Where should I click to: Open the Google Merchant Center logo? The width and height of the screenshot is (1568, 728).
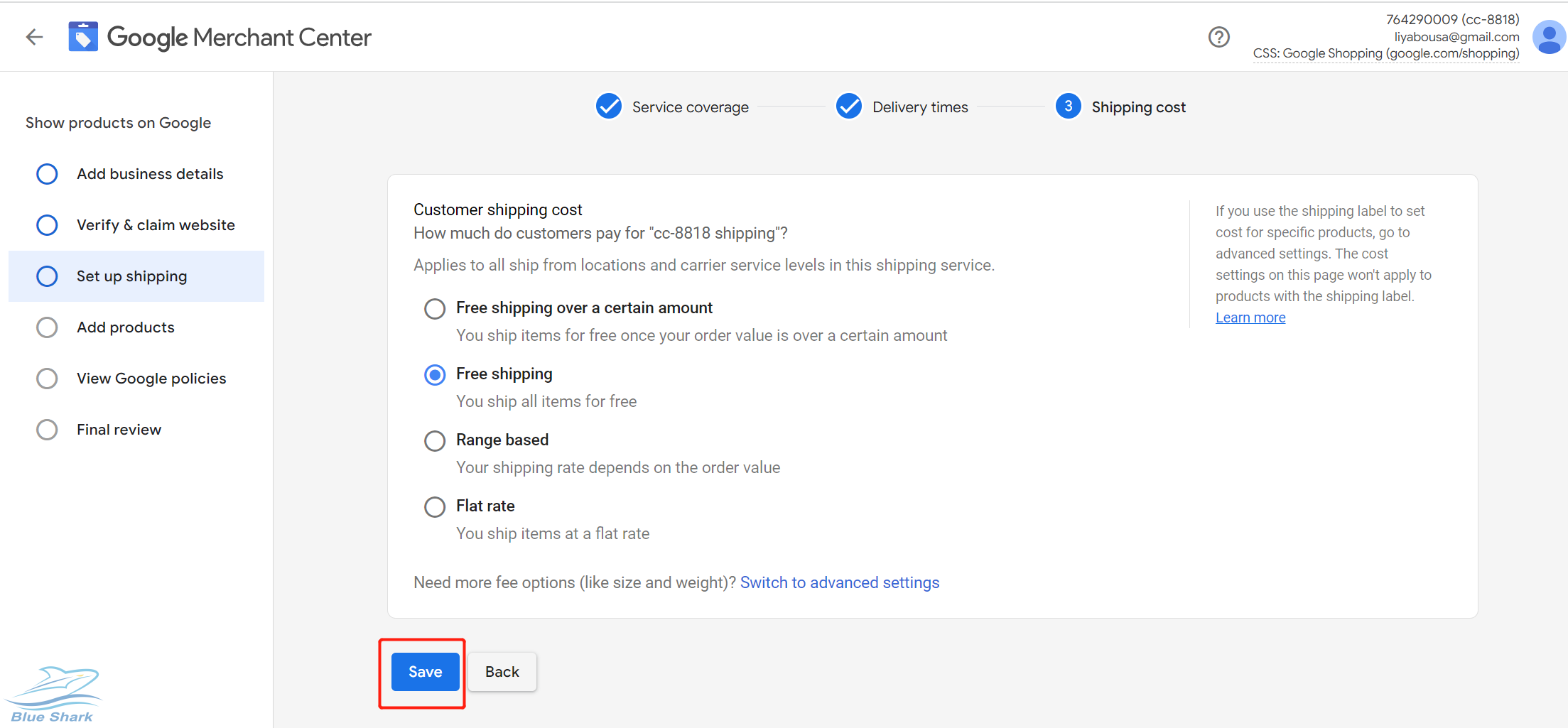[220, 37]
